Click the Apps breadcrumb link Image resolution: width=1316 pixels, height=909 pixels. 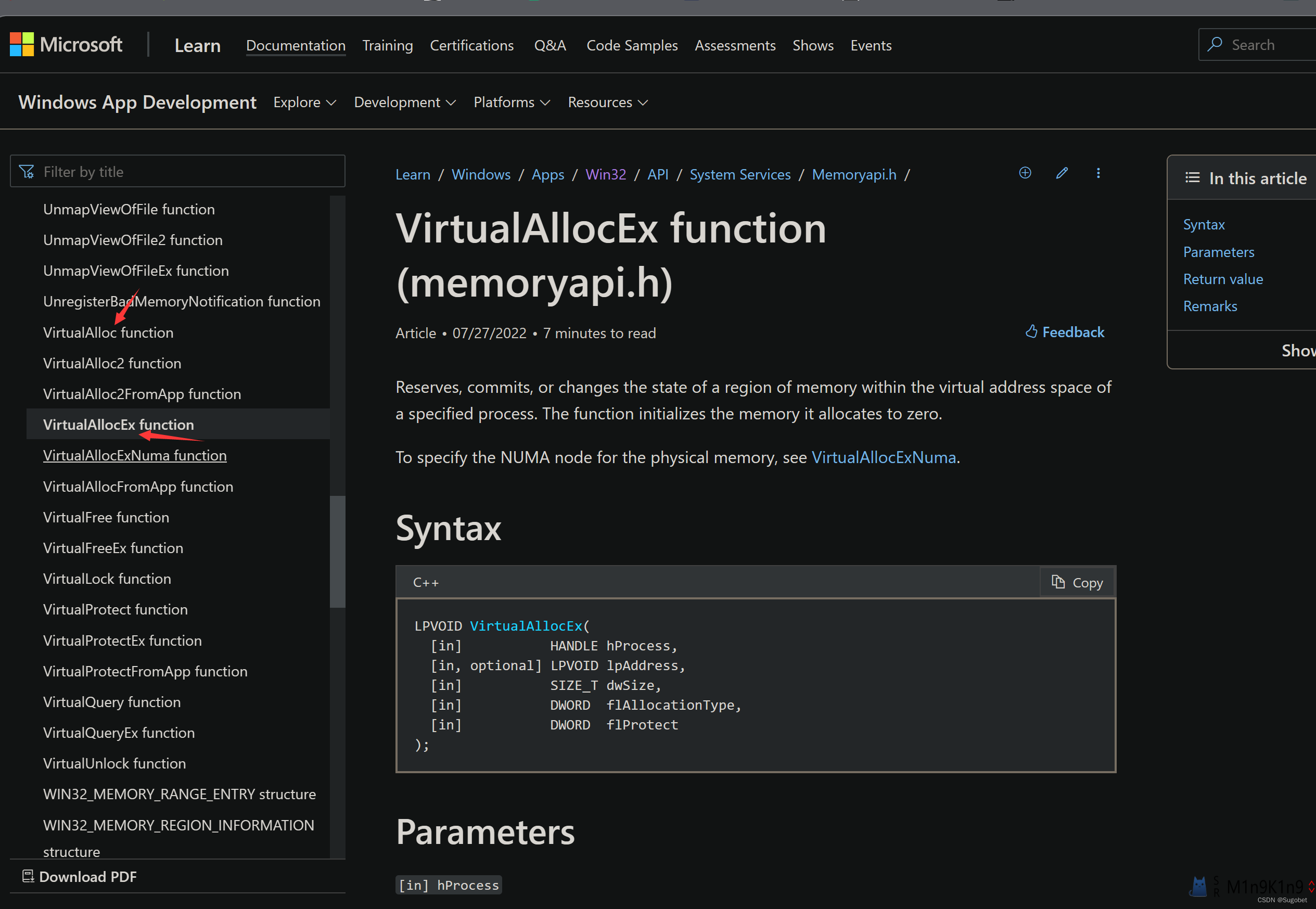[x=548, y=174]
